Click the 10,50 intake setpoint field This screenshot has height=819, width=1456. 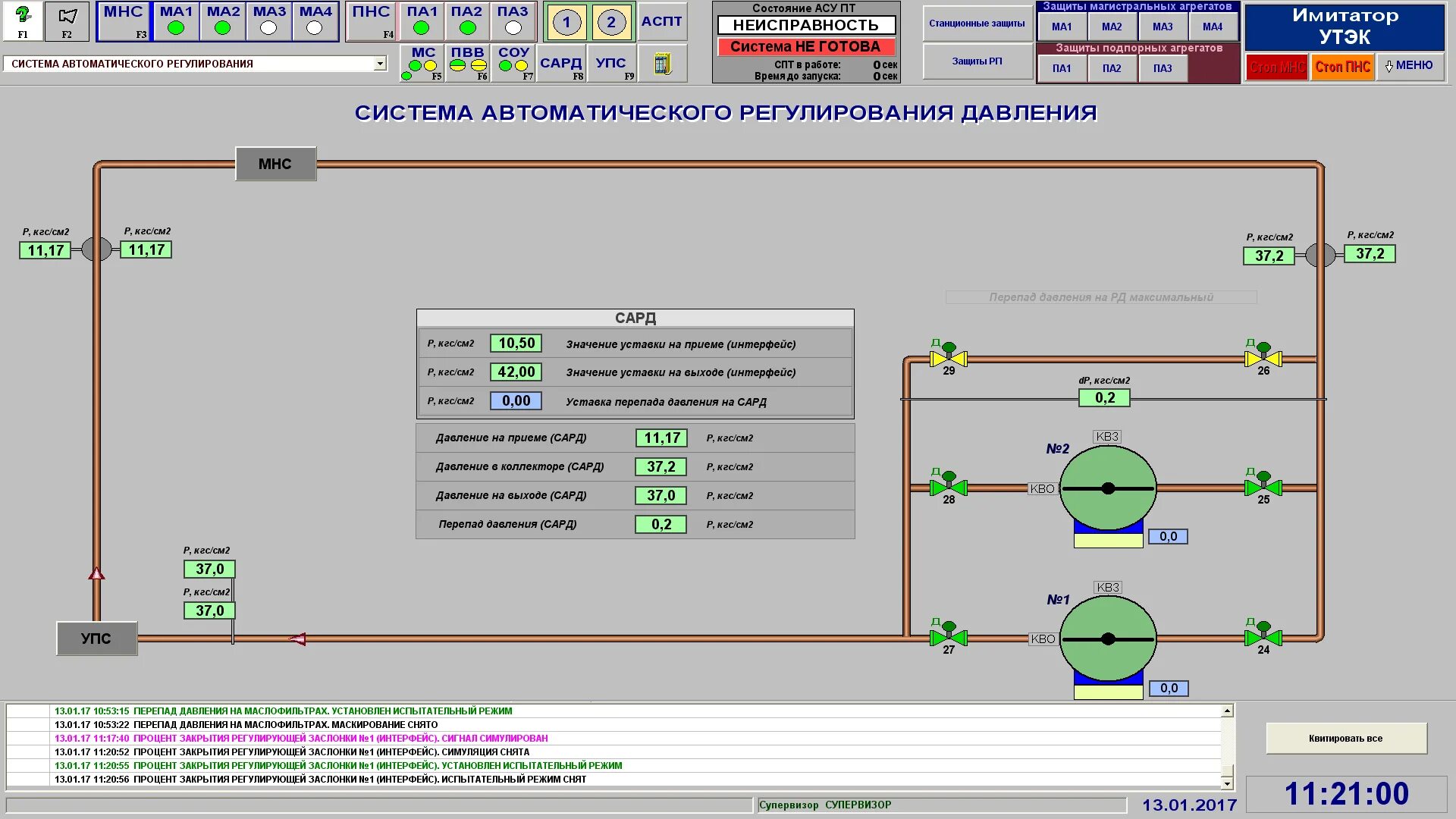point(516,344)
